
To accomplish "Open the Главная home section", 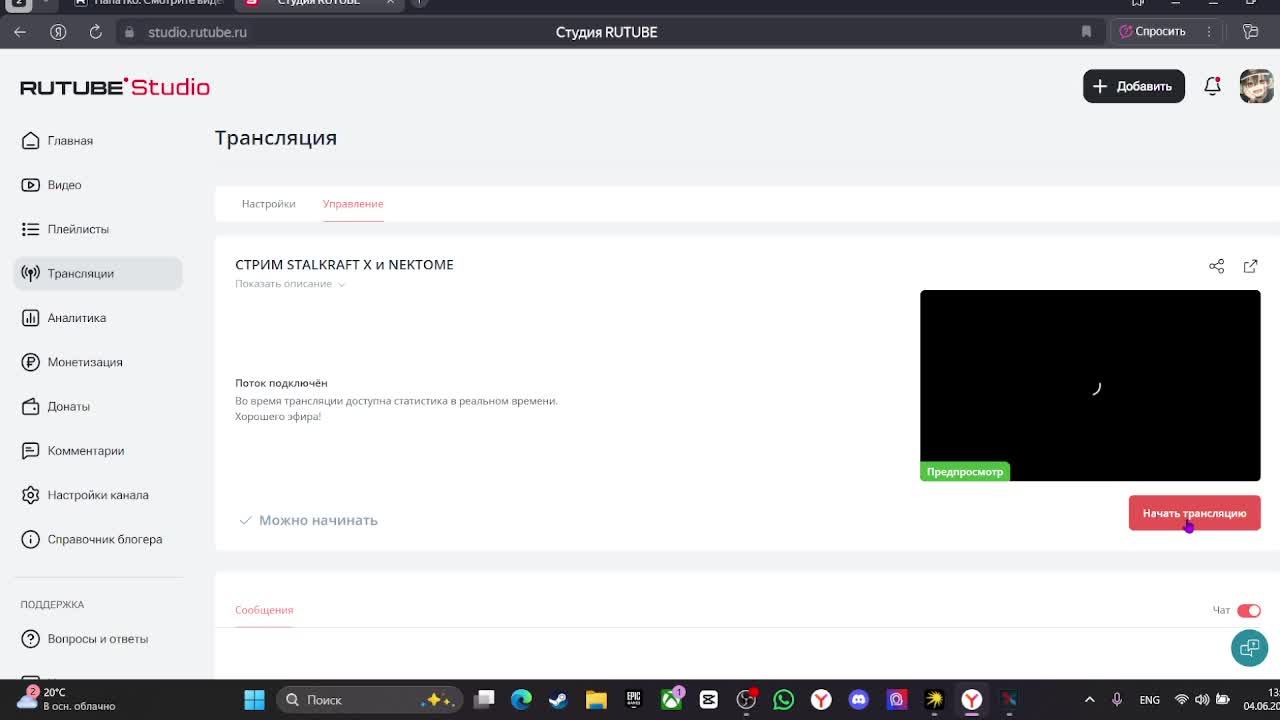I will (x=98, y=141).
